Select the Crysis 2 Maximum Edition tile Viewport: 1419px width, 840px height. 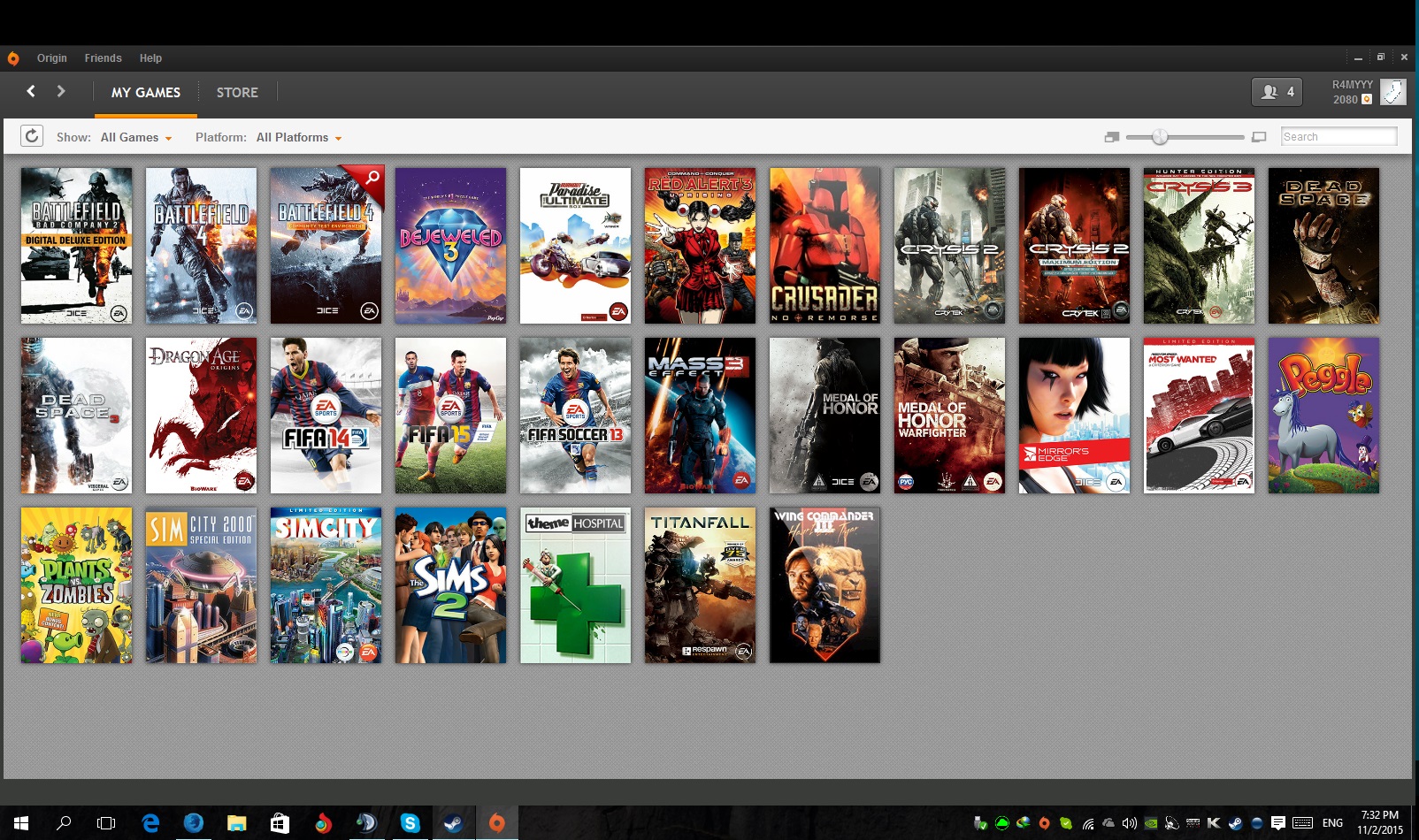1075,246
